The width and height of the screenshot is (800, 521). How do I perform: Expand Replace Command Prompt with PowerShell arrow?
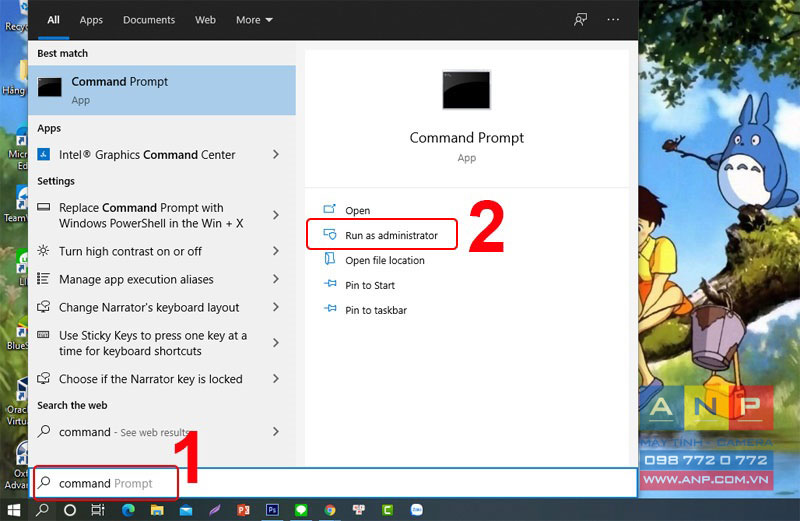276,215
